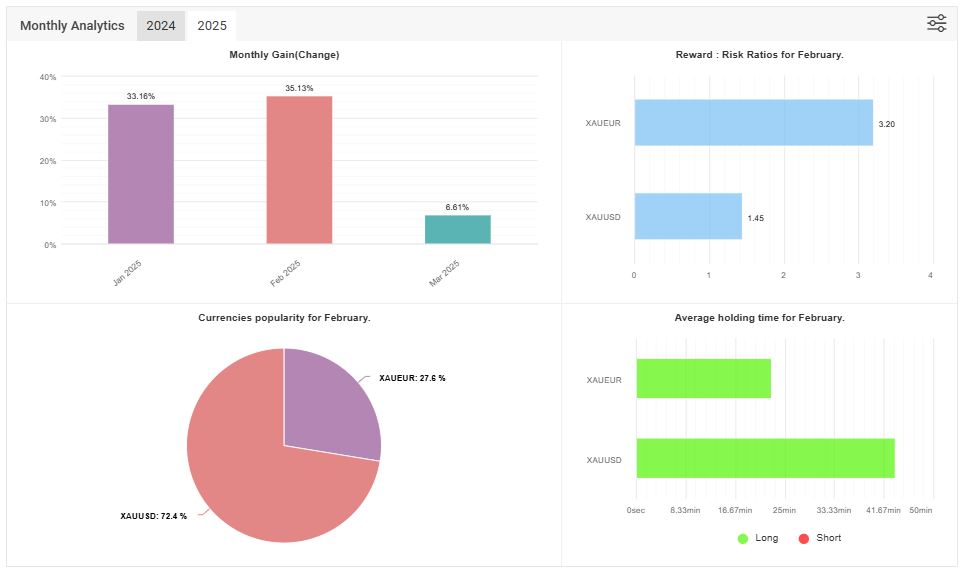Image resolution: width=967 pixels, height=573 pixels.
Task: Click the XAUEUR: 27.6 % pie label
Action: coord(412,379)
